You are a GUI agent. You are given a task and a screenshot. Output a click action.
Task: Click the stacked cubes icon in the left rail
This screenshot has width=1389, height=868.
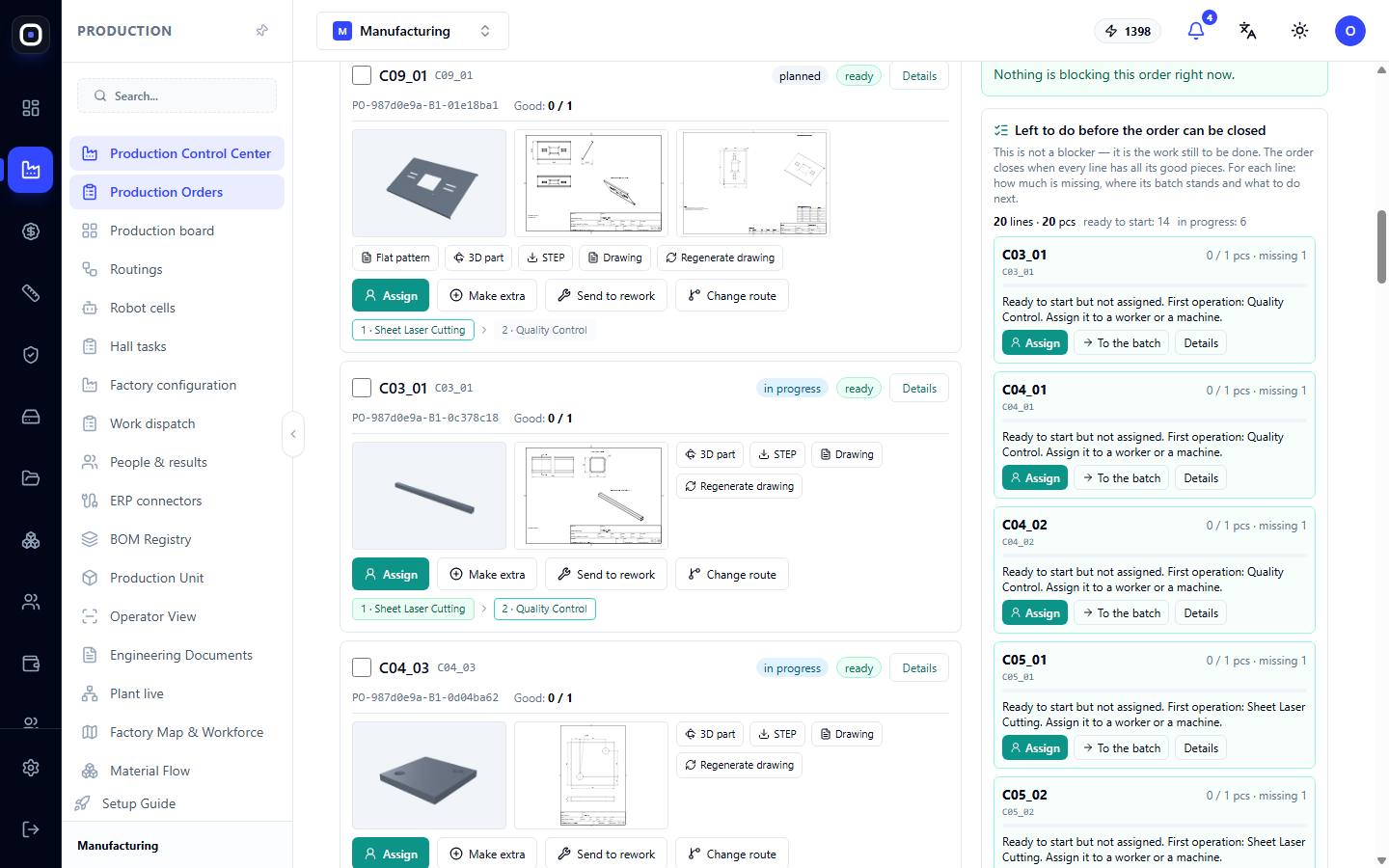pos(31,540)
